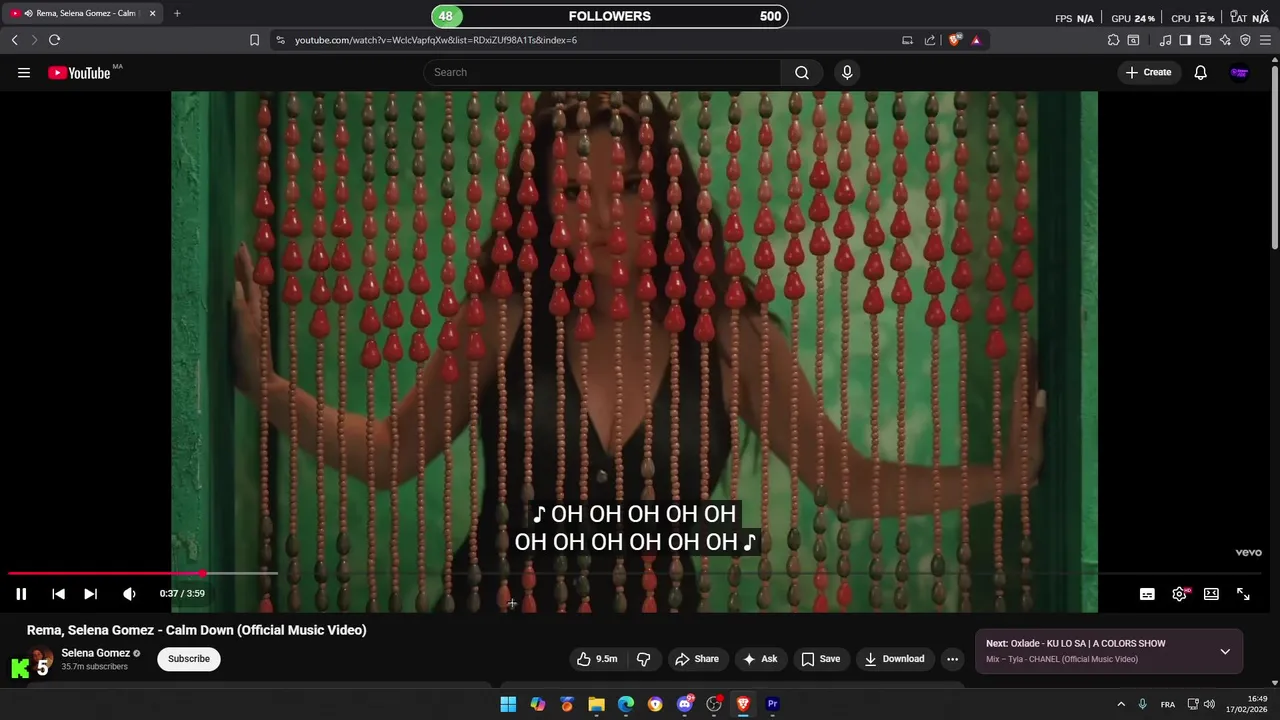The height and width of the screenshot is (720, 1280).
Task: Toggle subtitles closed captions
Action: point(1147,594)
